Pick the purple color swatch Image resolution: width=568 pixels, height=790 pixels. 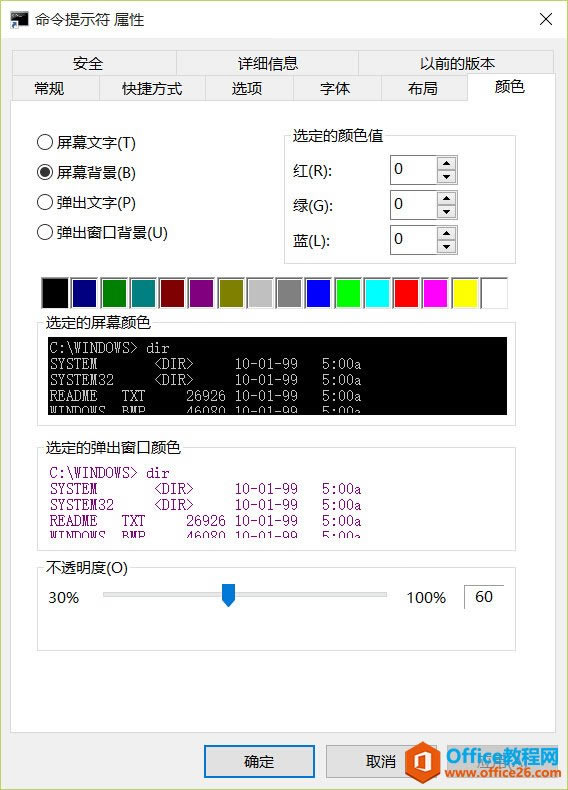[201, 293]
